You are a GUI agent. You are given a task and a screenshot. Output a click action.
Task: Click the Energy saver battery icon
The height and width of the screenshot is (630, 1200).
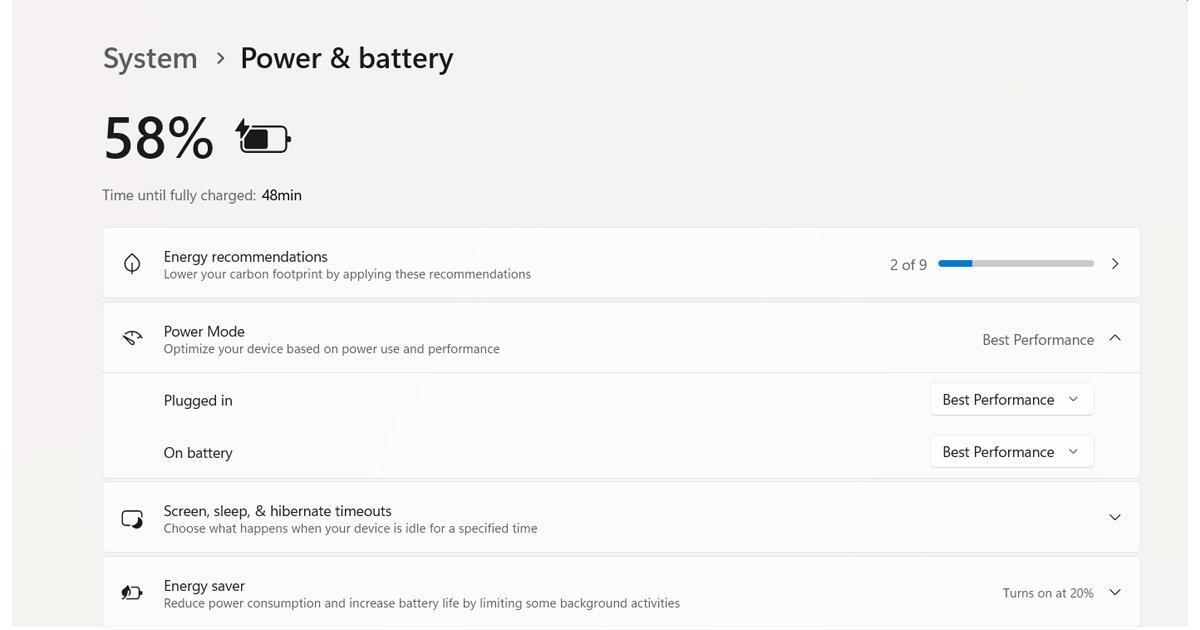tap(132, 593)
